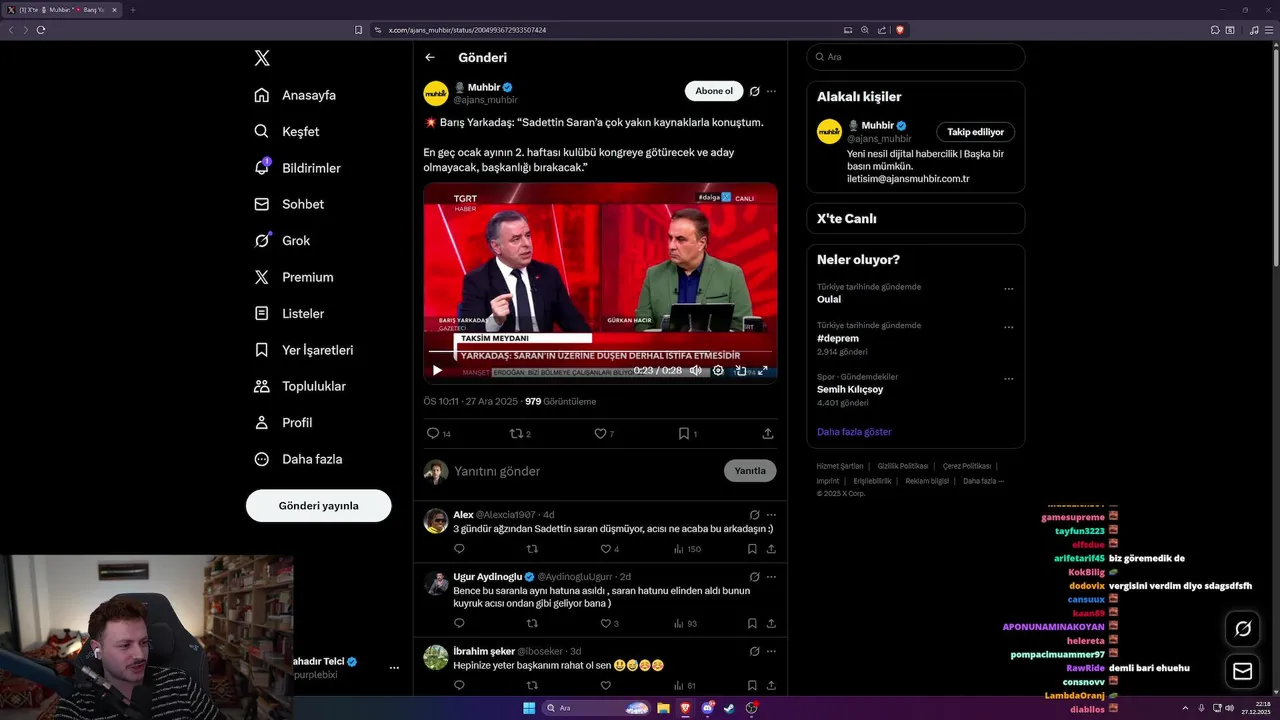Like the main post with 7 likes

point(604,434)
